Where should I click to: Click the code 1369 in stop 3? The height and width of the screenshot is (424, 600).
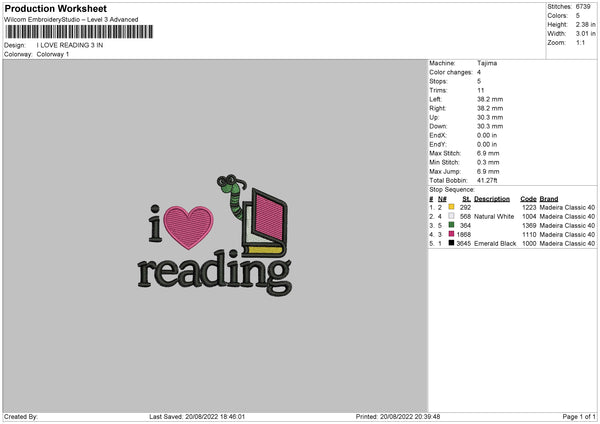point(529,225)
